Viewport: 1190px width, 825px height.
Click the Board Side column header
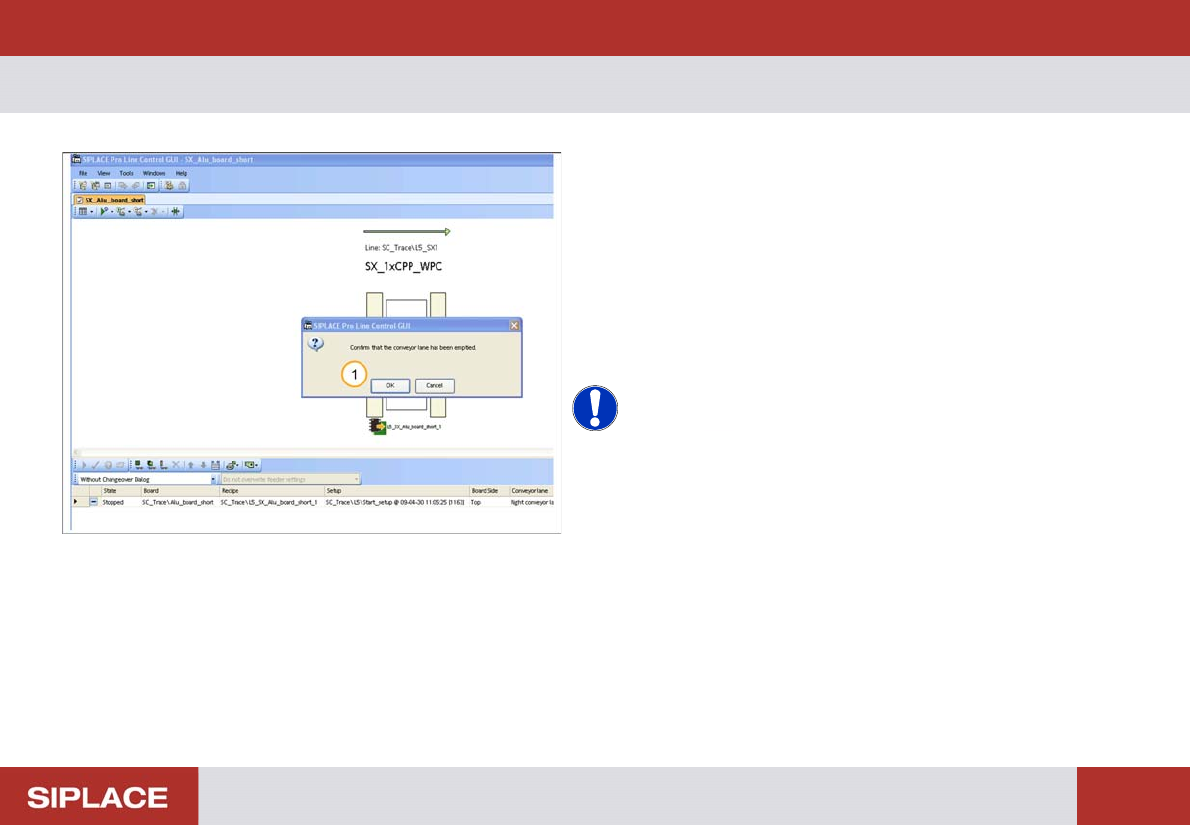coord(489,491)
